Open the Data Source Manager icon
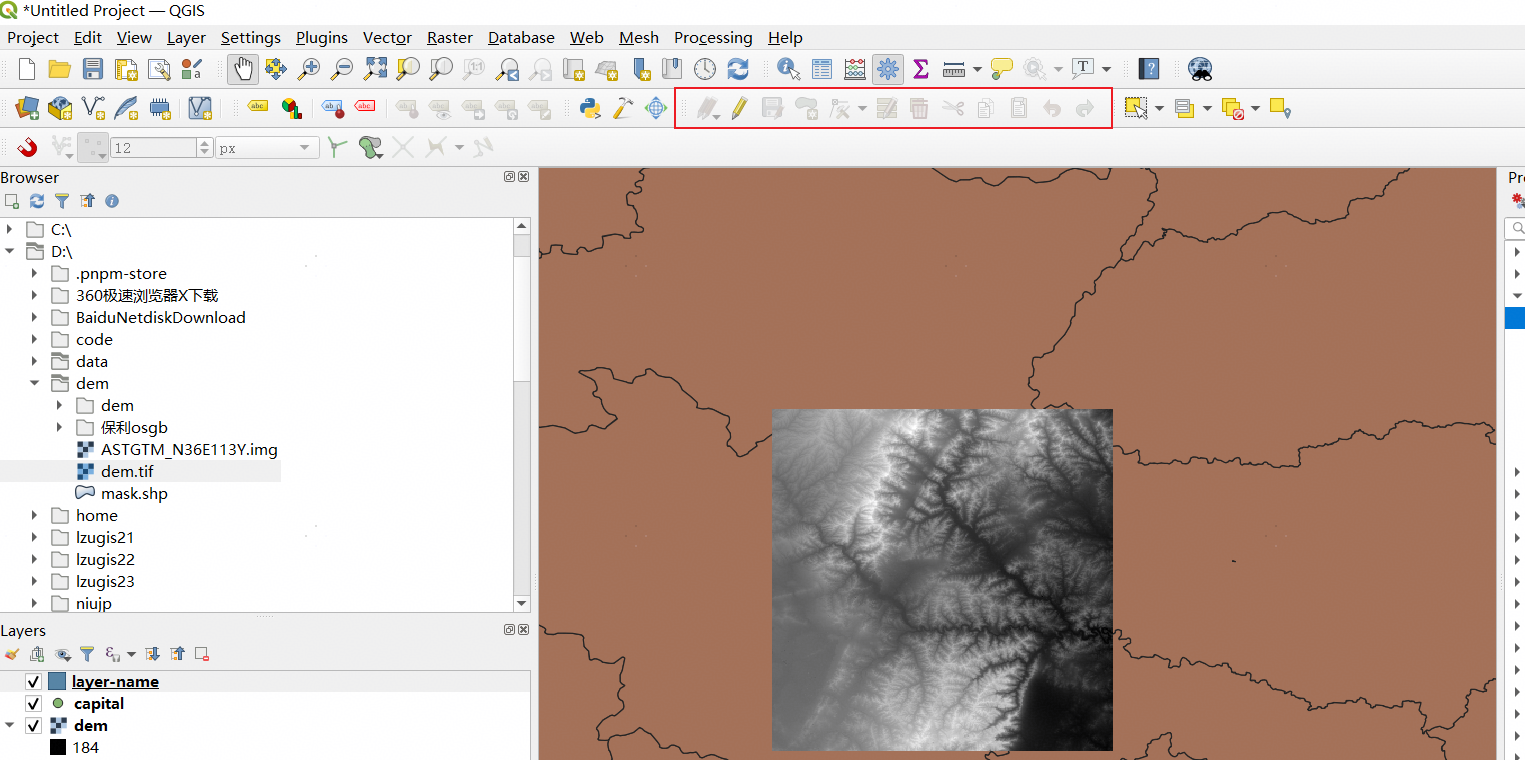The height and width of the screenshot is (760, 1525). pyautogui.click(x=27, y=108)
